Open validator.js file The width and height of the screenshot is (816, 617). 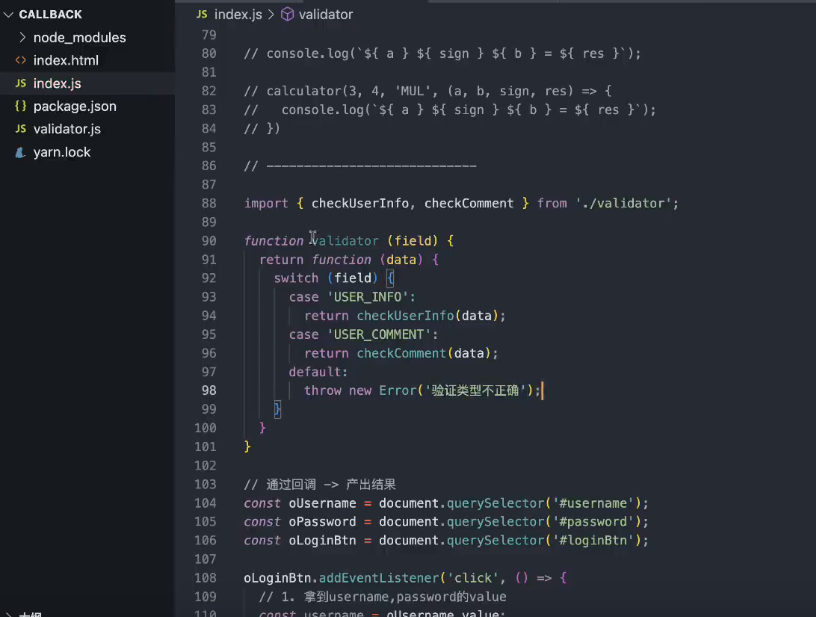67,129
